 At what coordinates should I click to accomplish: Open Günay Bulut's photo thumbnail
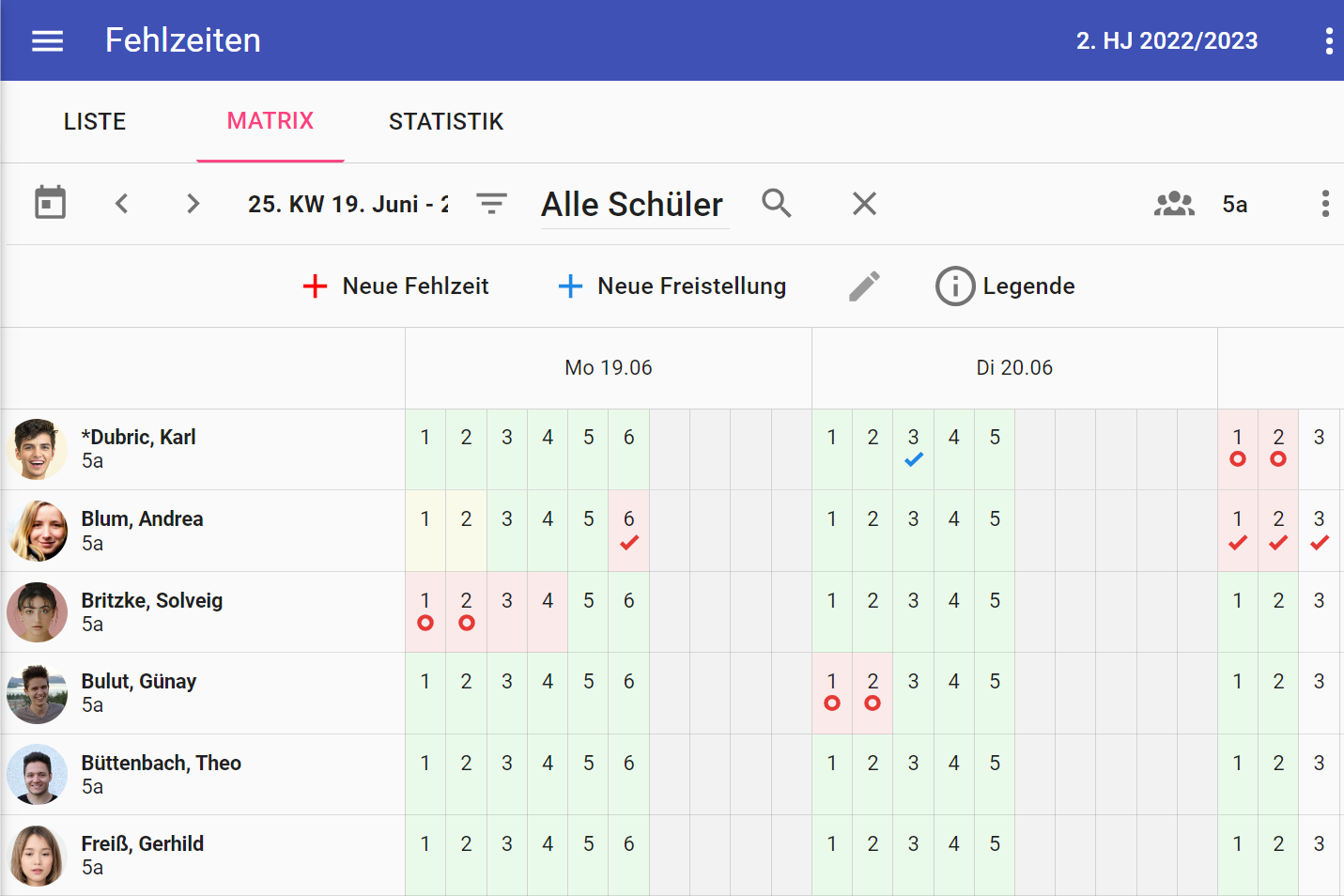click(37, 693)
